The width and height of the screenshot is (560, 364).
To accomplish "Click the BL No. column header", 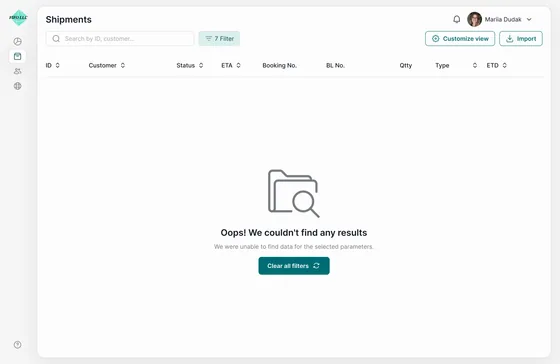I will pyautogui.click(x=335, y=65).
